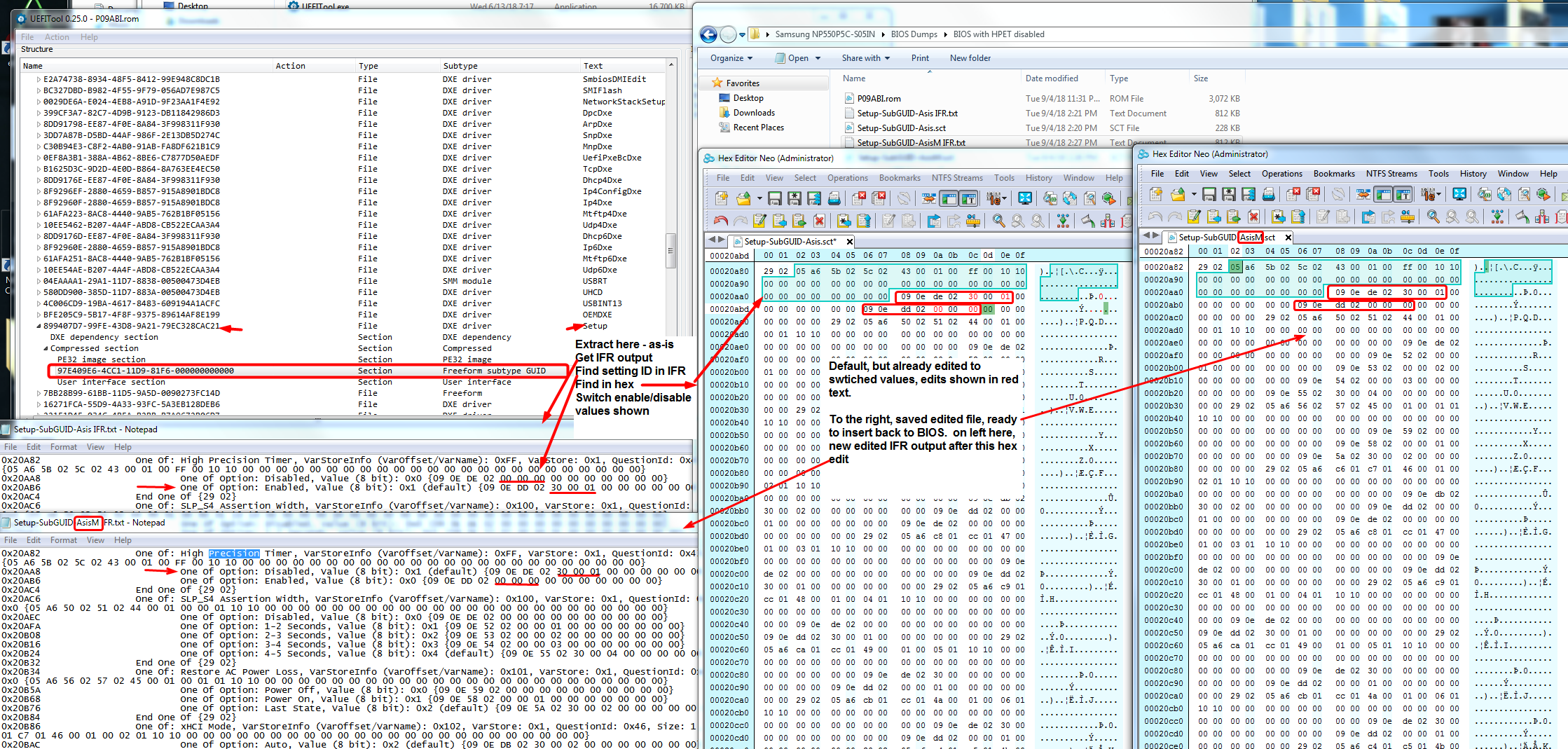
Task: Open recent files arrow beside folder icon, left Hex Editor
Action: coord(759,198)
